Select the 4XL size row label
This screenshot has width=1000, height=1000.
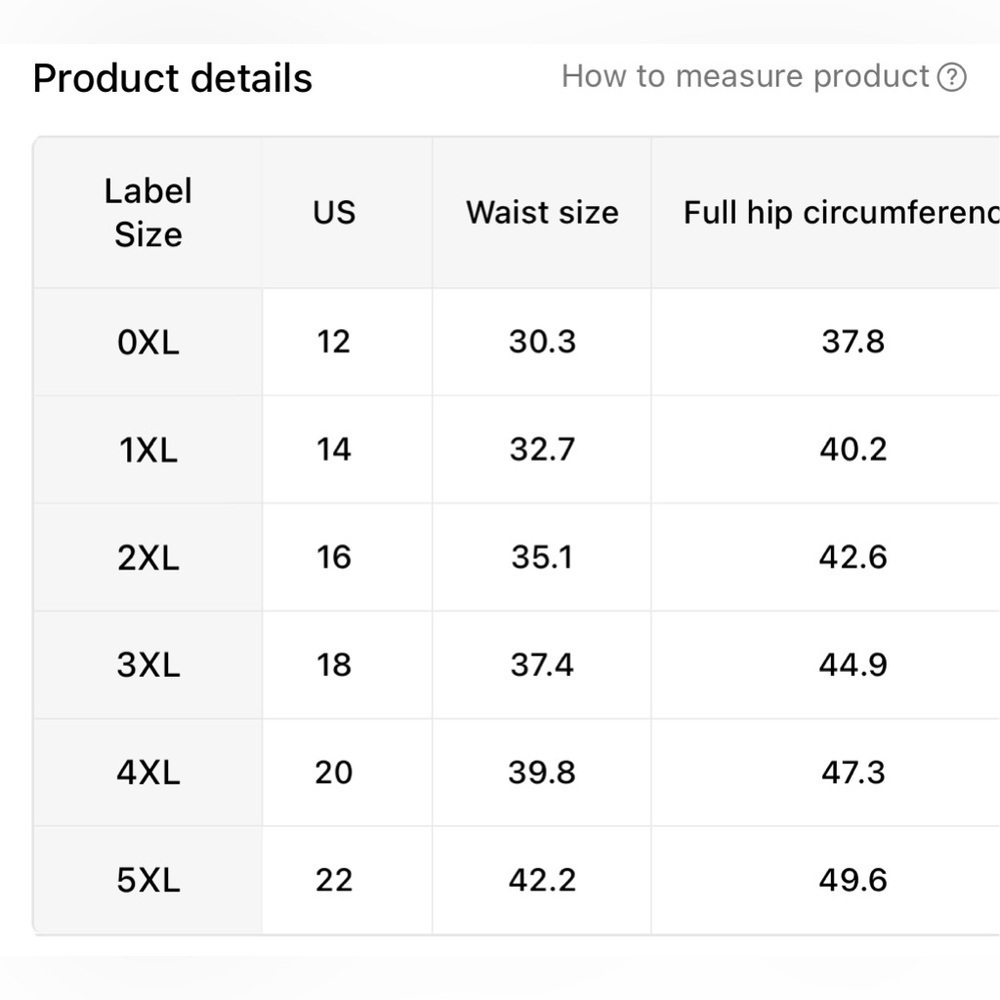coord(148,773)
